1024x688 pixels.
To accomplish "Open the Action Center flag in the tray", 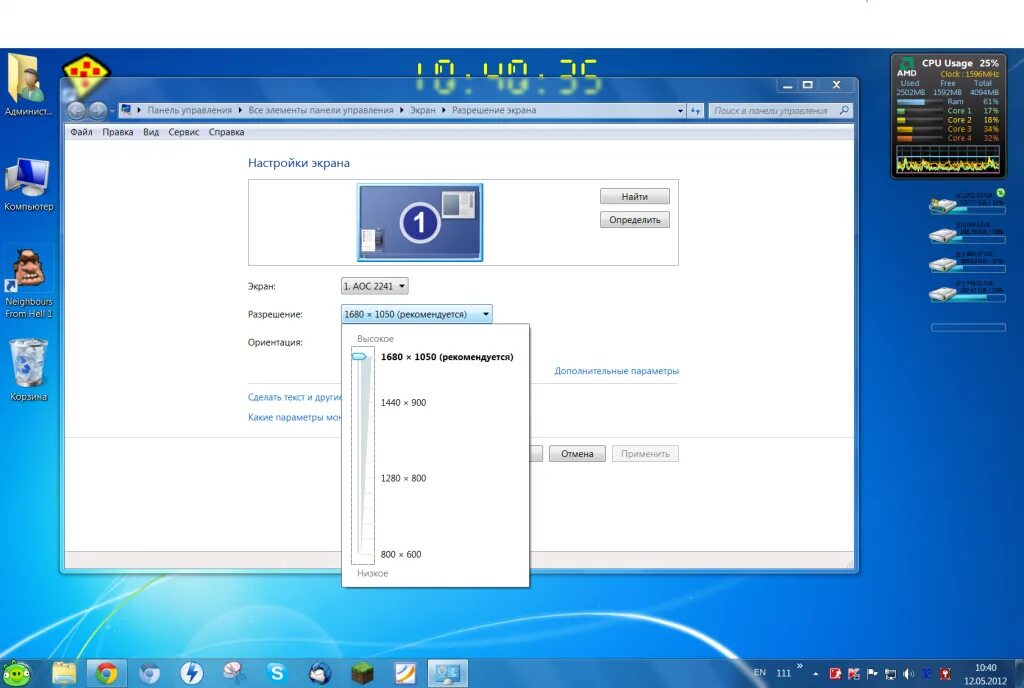I will pyautogui.click(x=872, y=673).
